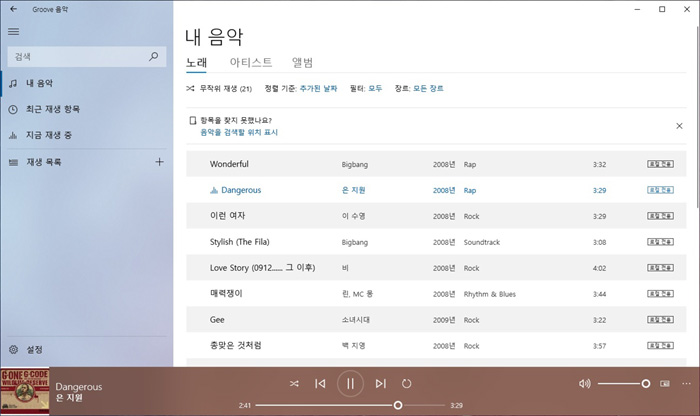Go back using the top-left arrow

click(x=13, y=9)
